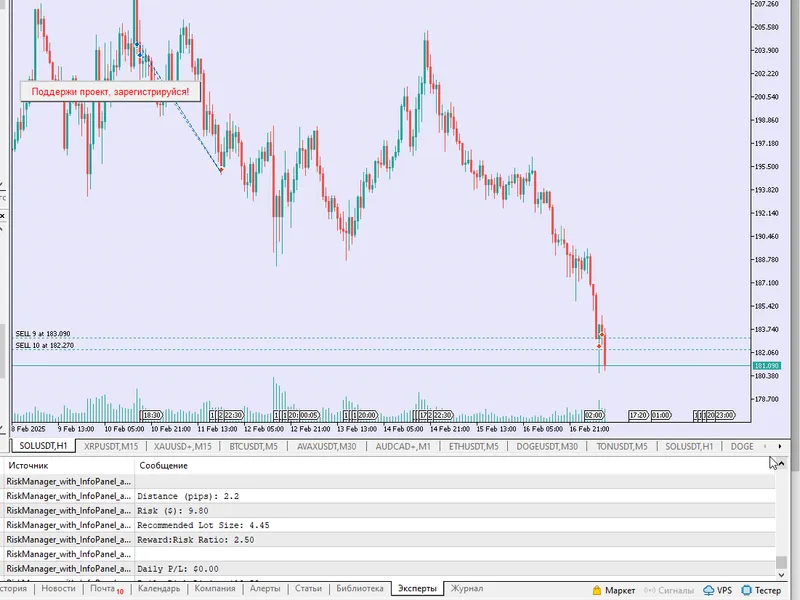Click the log scrollbar down arrow
Screen dimensions: 800x600
781,575
